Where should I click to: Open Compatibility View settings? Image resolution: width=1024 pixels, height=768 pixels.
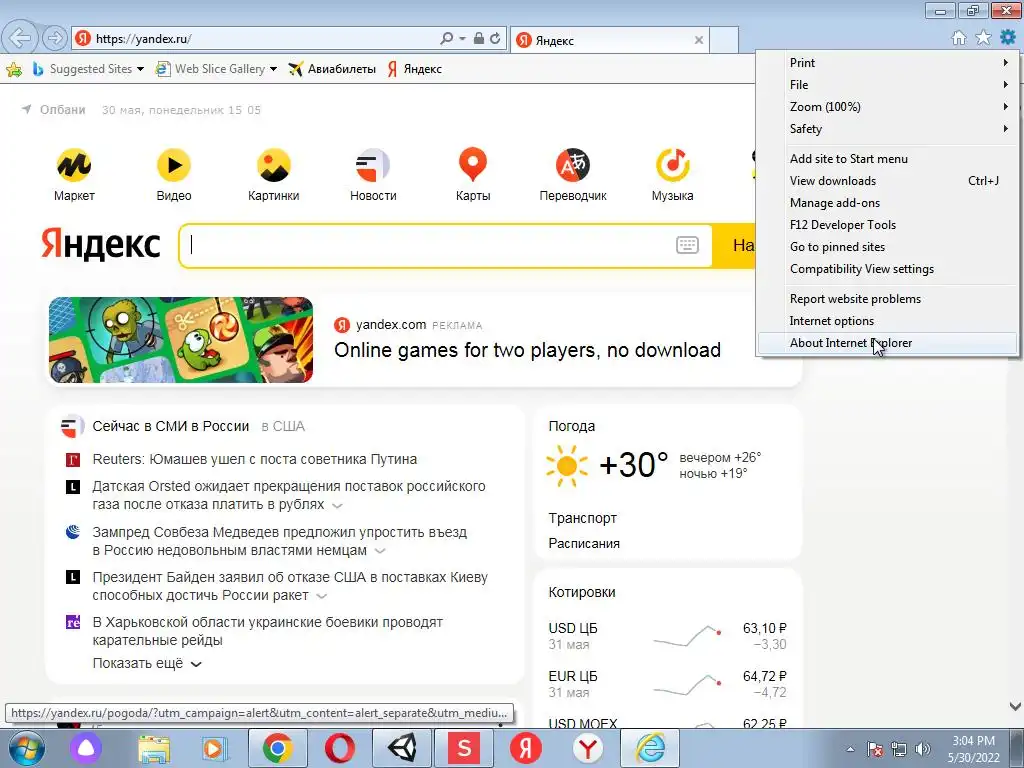click(x=888, y=269)
